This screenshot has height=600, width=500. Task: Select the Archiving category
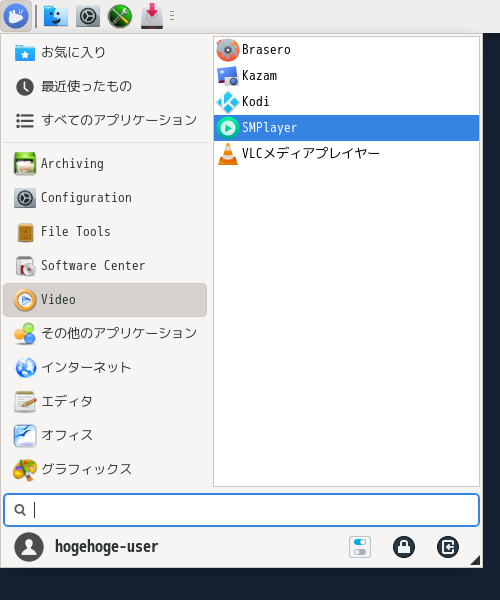click(105, 164)
